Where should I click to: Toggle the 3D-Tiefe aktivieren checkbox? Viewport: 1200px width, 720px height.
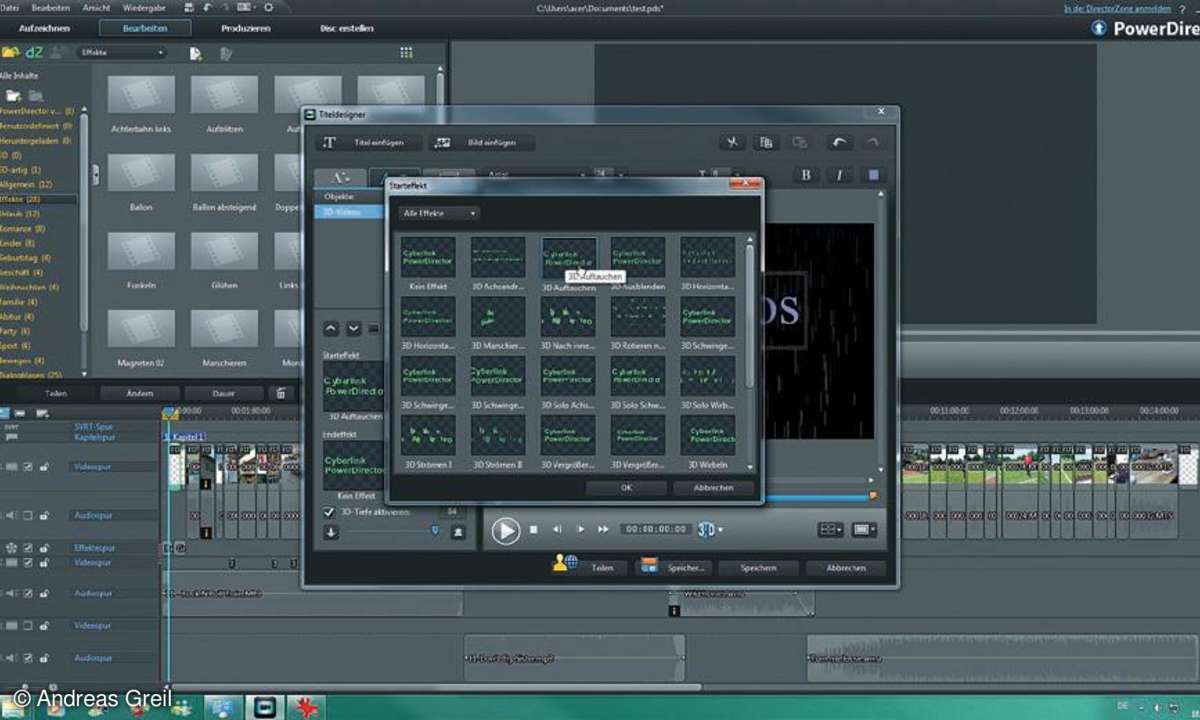[329, 512]
